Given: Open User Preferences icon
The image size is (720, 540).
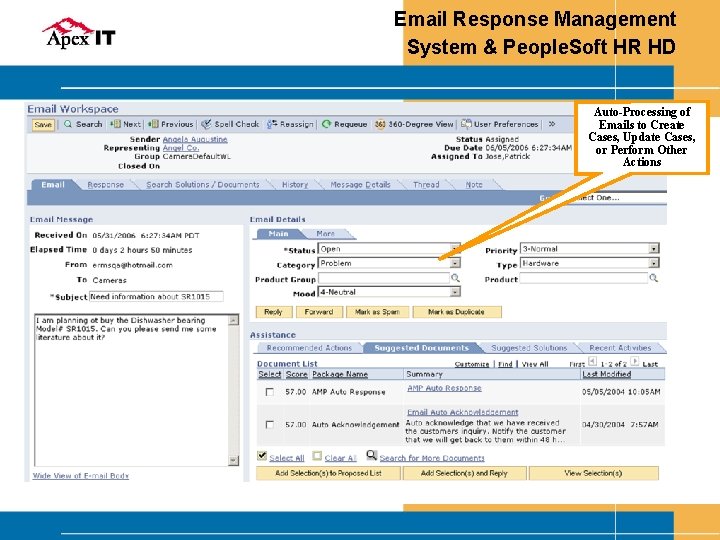Looking at the screenshot, I should coord(466,124).
